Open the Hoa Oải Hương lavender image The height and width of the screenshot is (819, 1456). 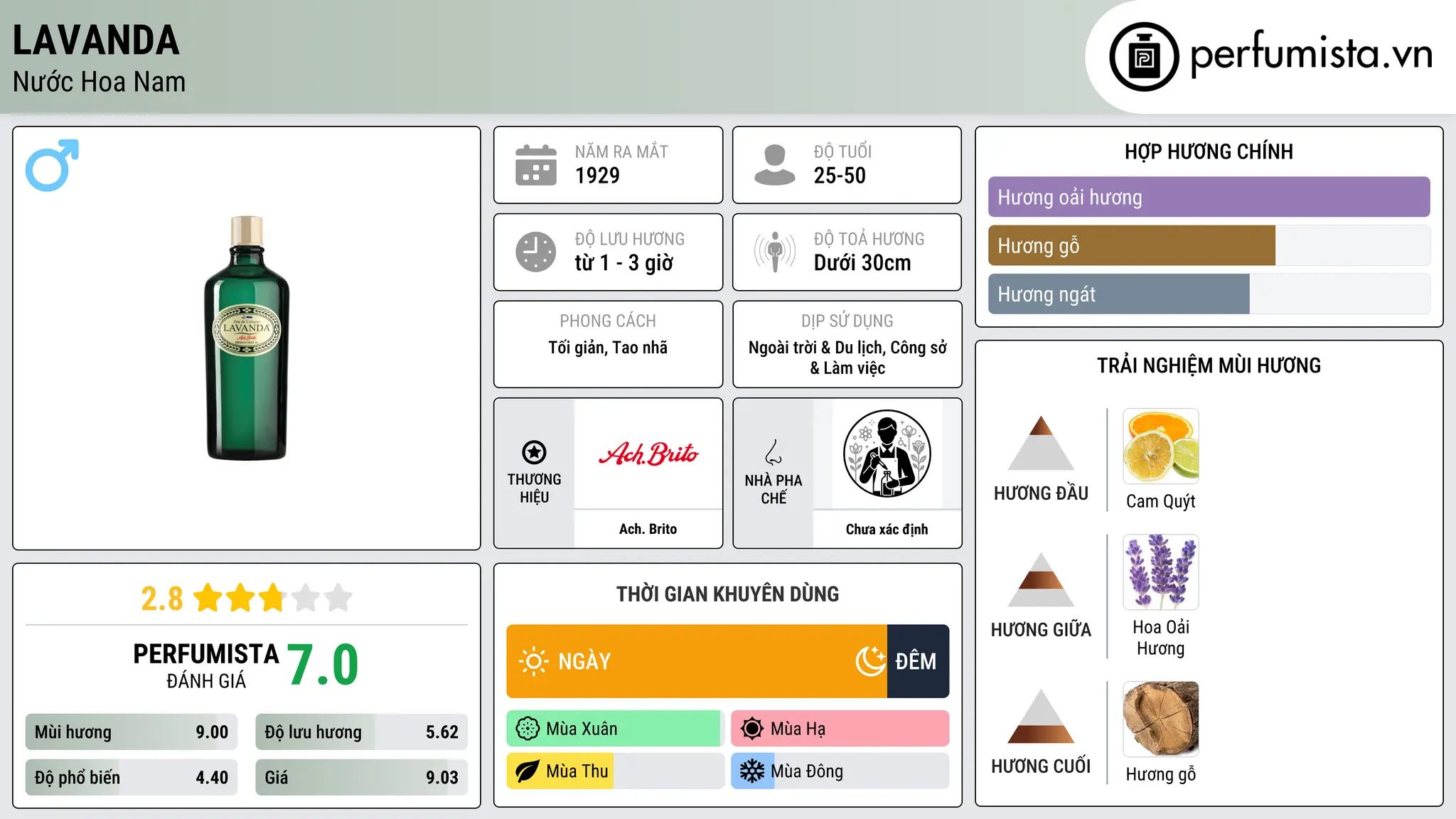pos(1161,572)
